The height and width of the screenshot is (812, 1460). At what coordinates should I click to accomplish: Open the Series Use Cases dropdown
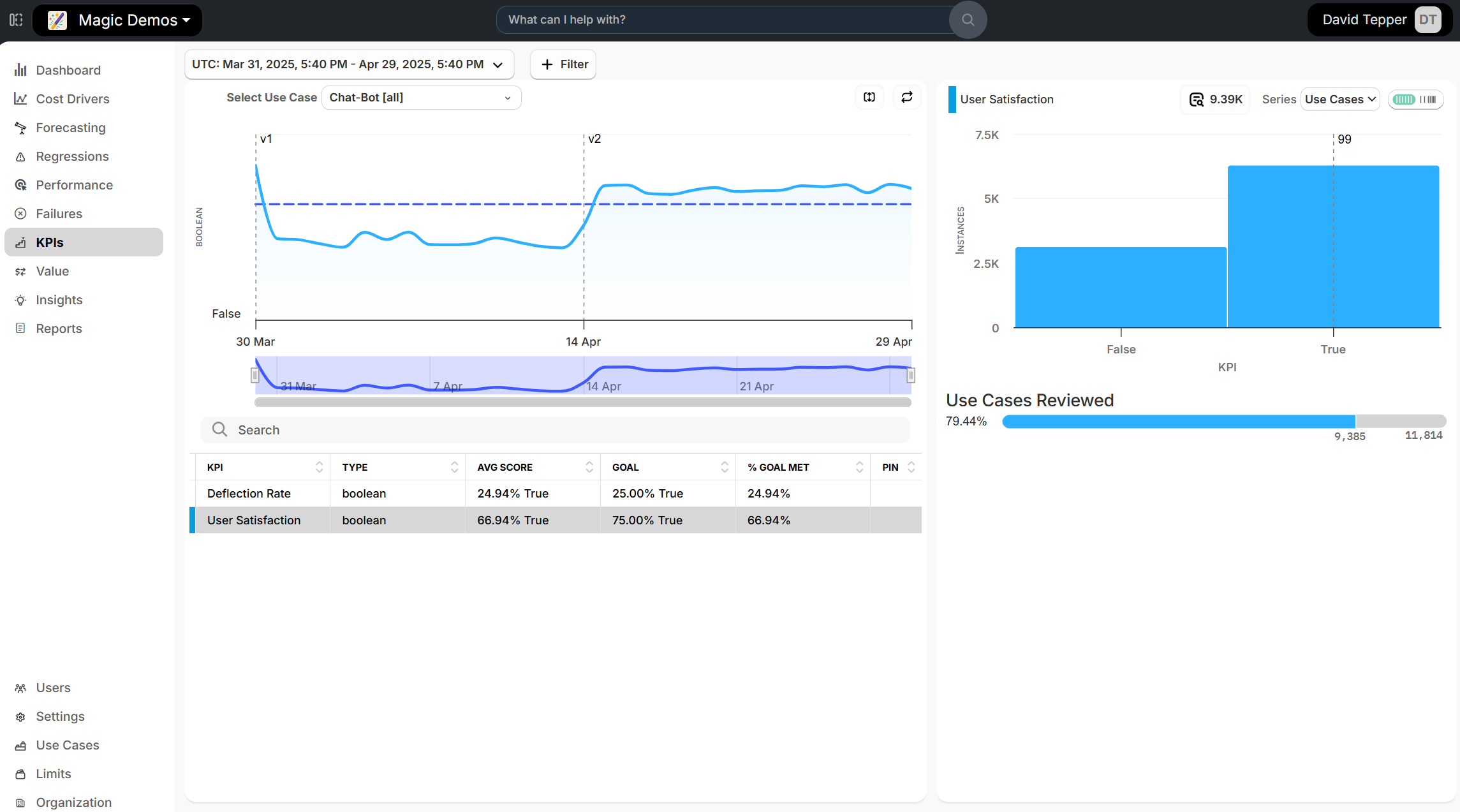pyautogui.click(x=1339, y=100)
